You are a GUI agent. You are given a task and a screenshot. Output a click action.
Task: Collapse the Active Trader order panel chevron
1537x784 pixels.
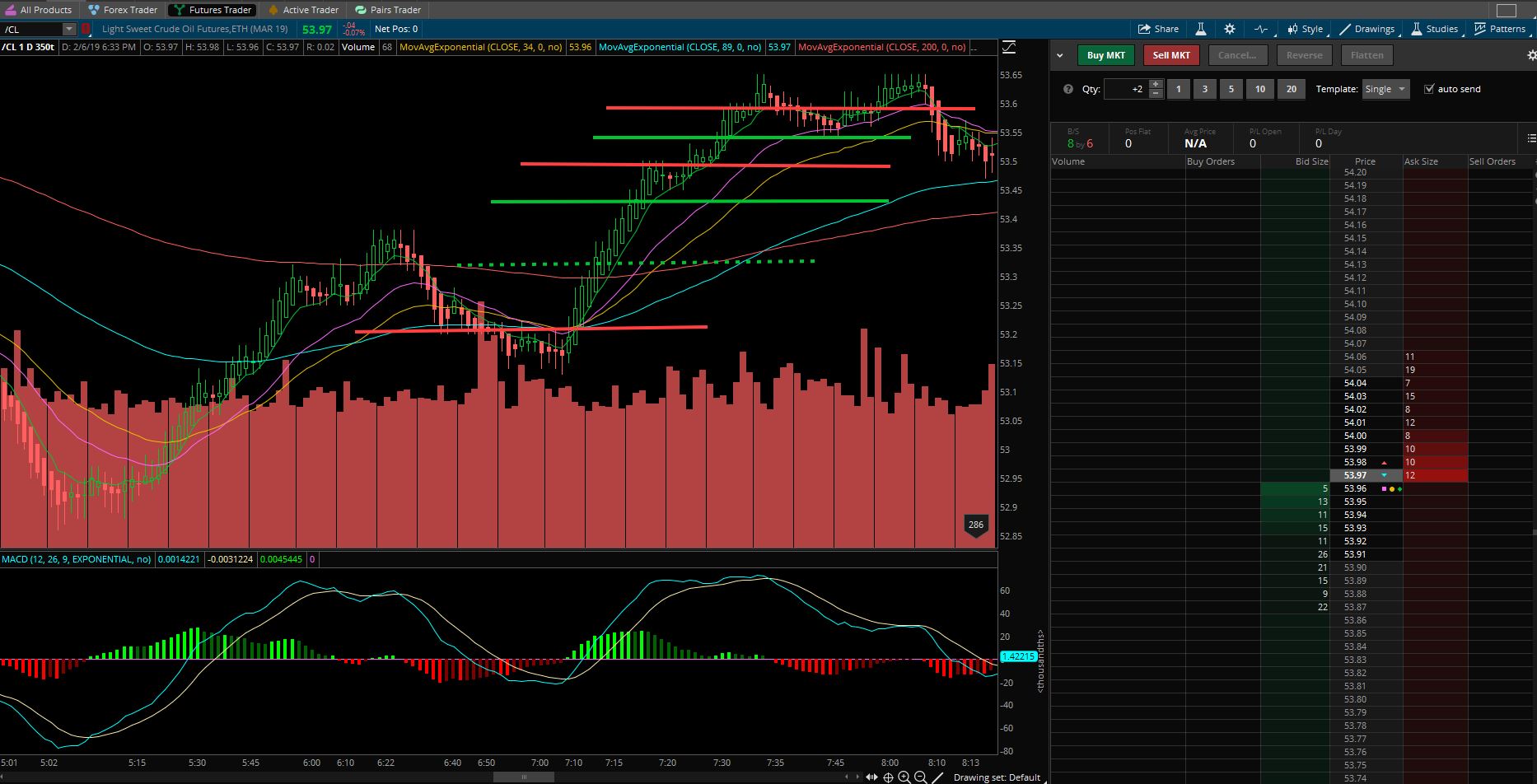pyautogui.click(x=1059, y=55)
